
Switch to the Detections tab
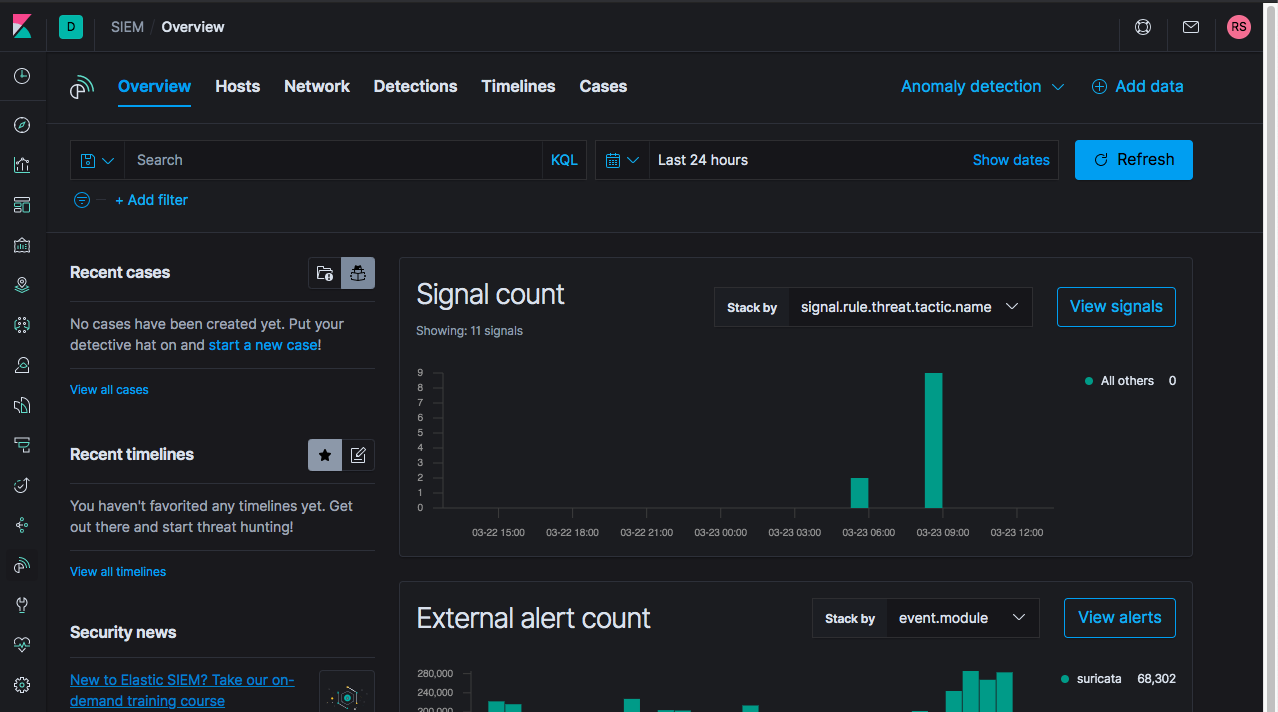[416, 87]
